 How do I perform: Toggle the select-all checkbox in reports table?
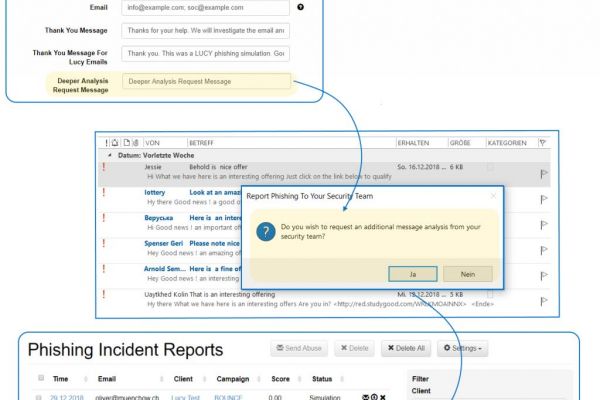(x=41, y=379)
